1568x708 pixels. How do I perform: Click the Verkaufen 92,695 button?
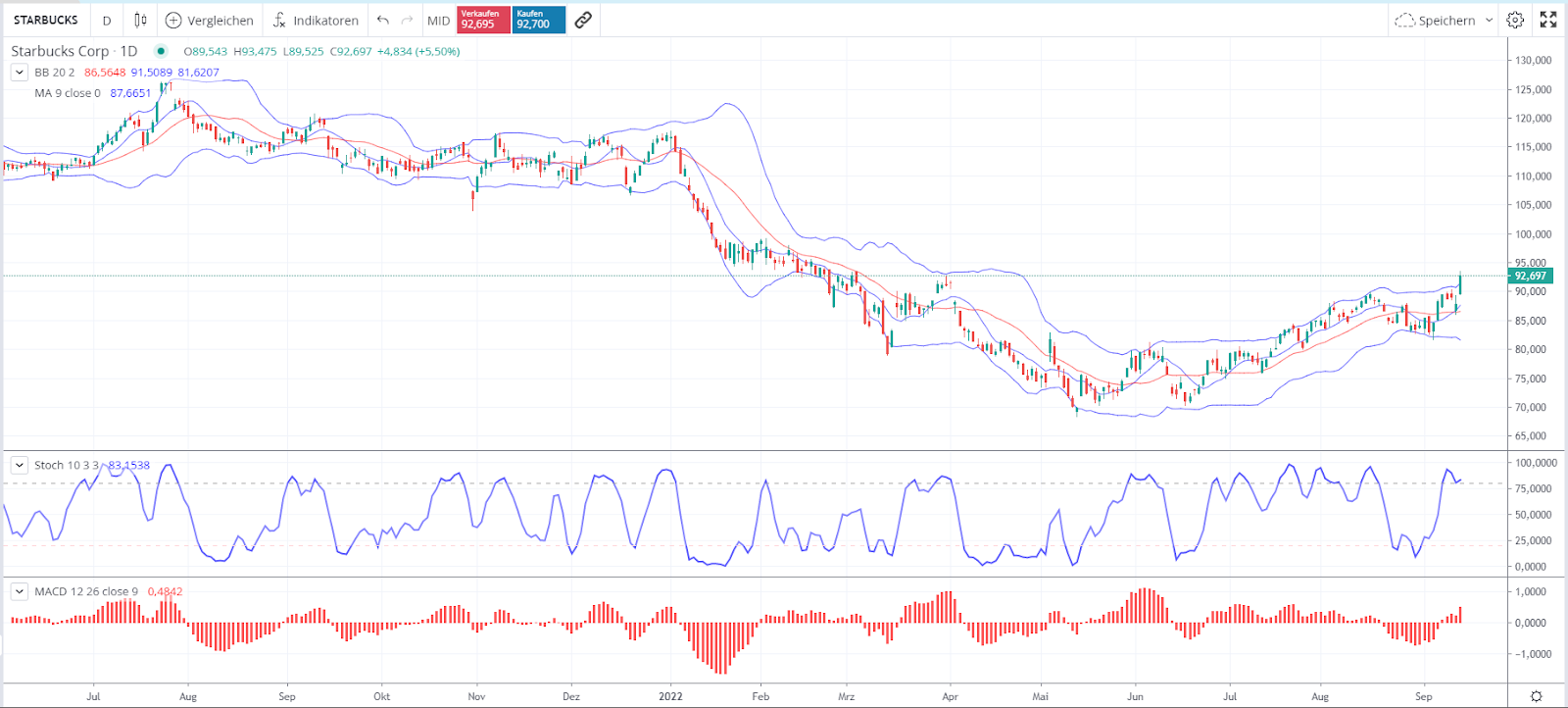[x=483, y=20]
